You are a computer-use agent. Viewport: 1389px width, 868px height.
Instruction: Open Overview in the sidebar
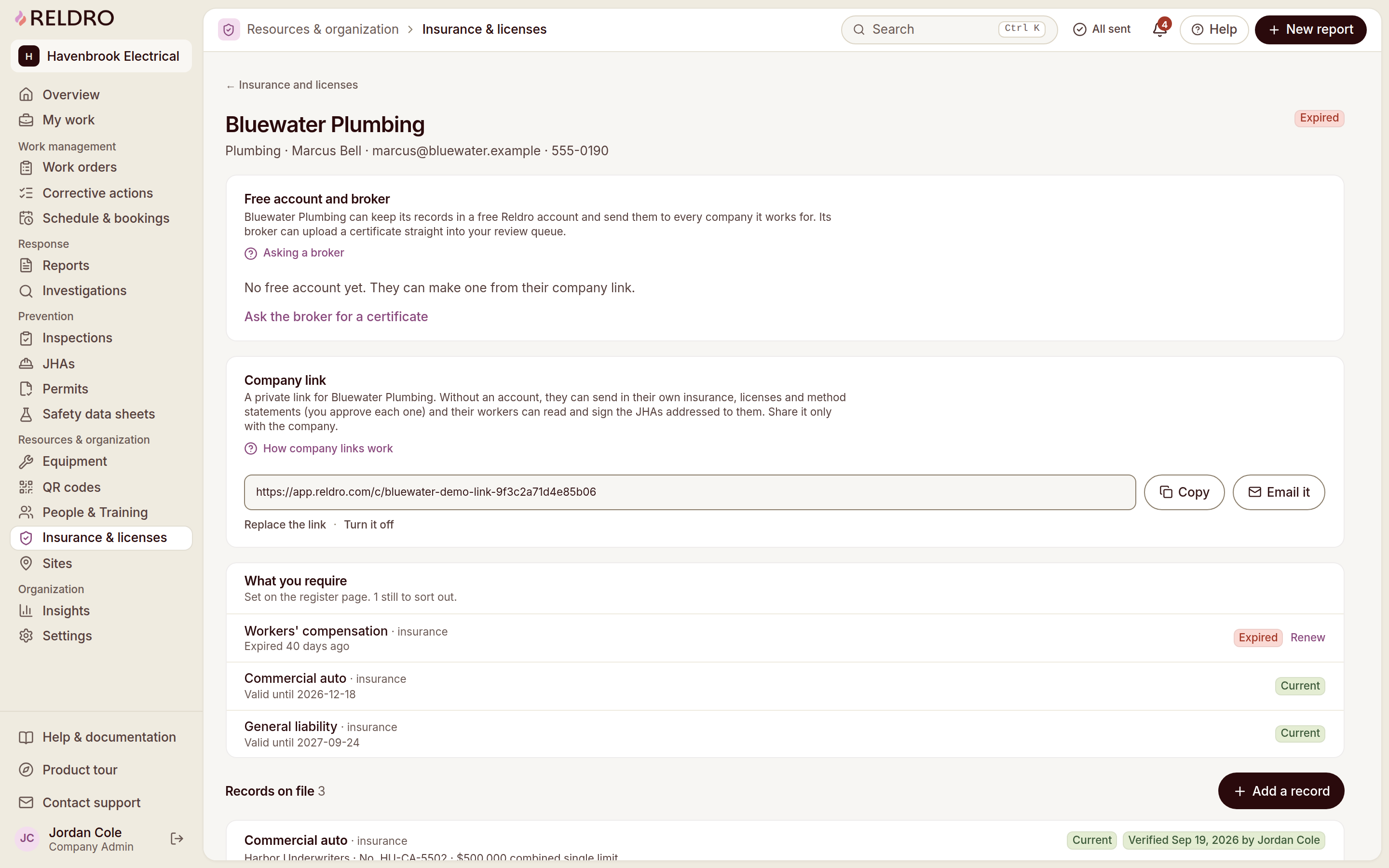coord(101,95)
